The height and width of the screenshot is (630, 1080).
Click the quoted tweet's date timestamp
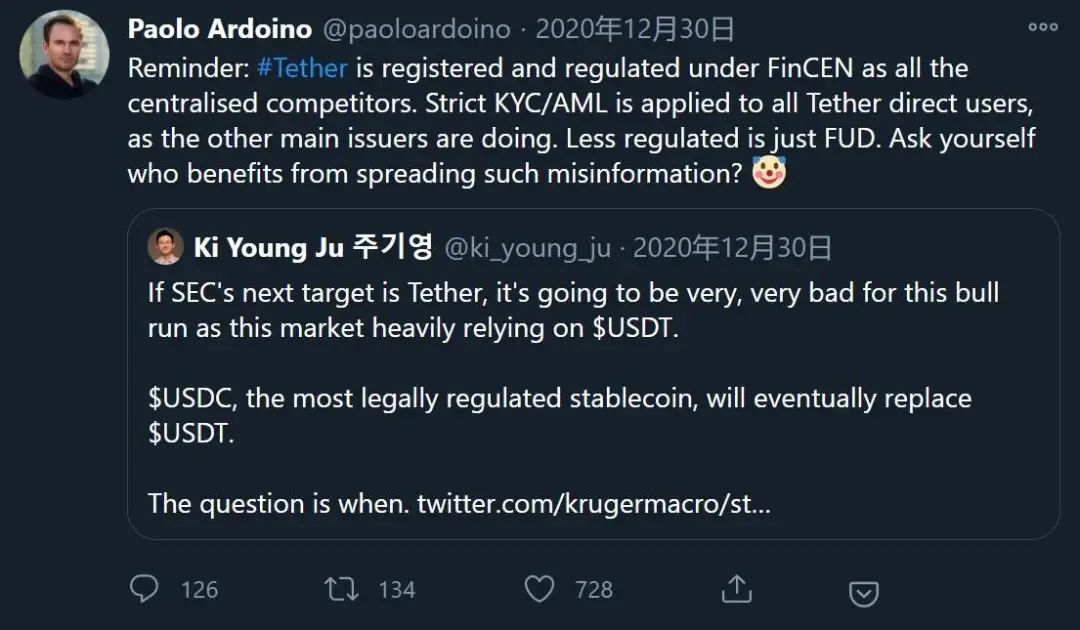coord(732,247)
